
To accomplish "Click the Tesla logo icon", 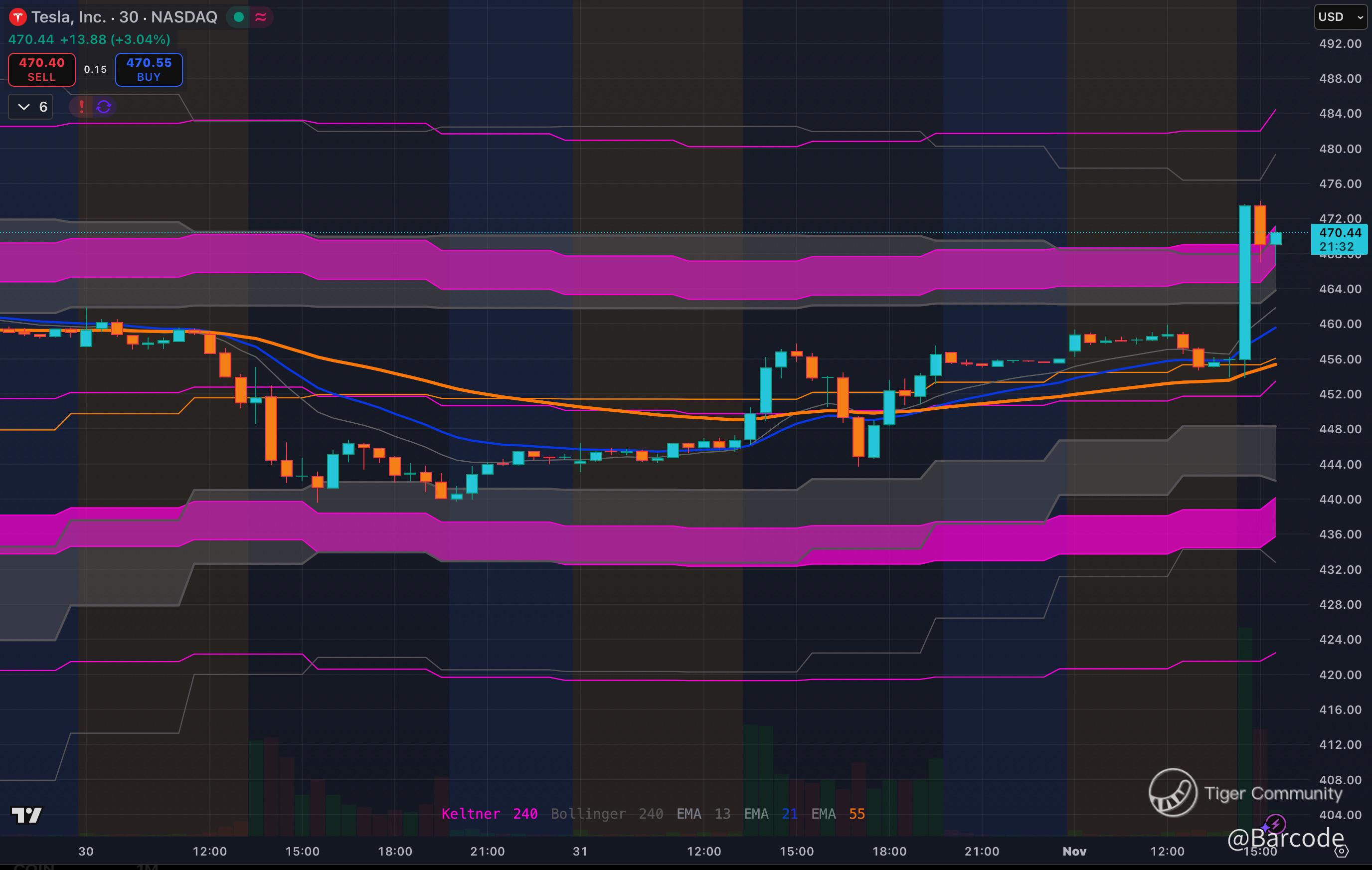I will [17, 17].
